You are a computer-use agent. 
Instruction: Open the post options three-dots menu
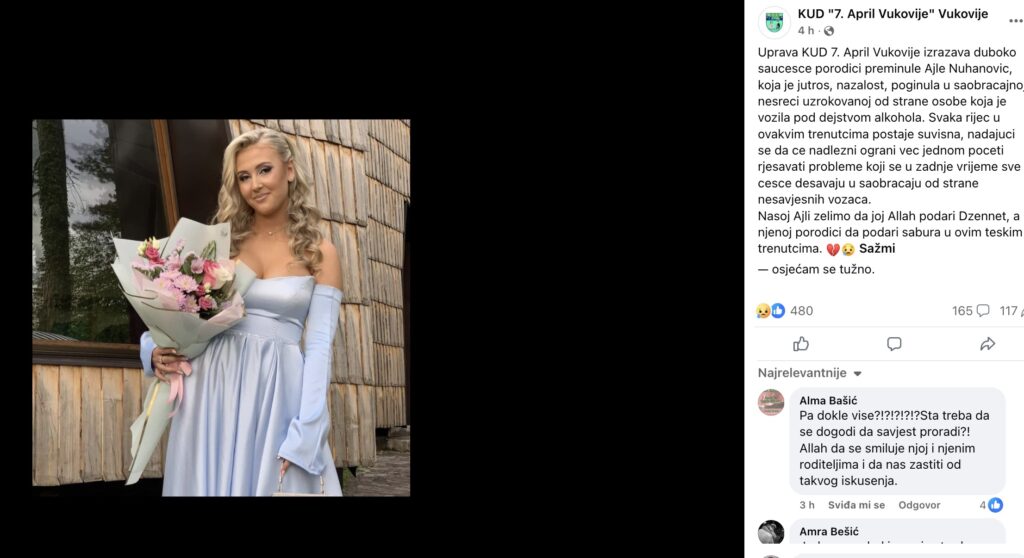(x=1015, y=20)
